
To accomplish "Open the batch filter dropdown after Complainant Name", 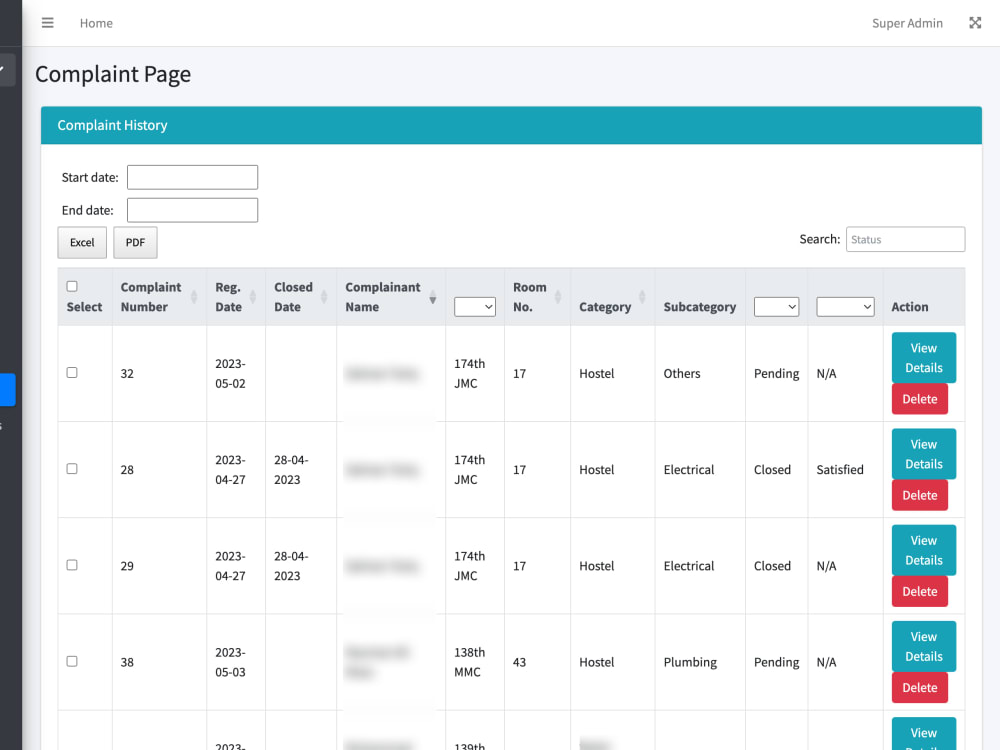I will 474,307.
